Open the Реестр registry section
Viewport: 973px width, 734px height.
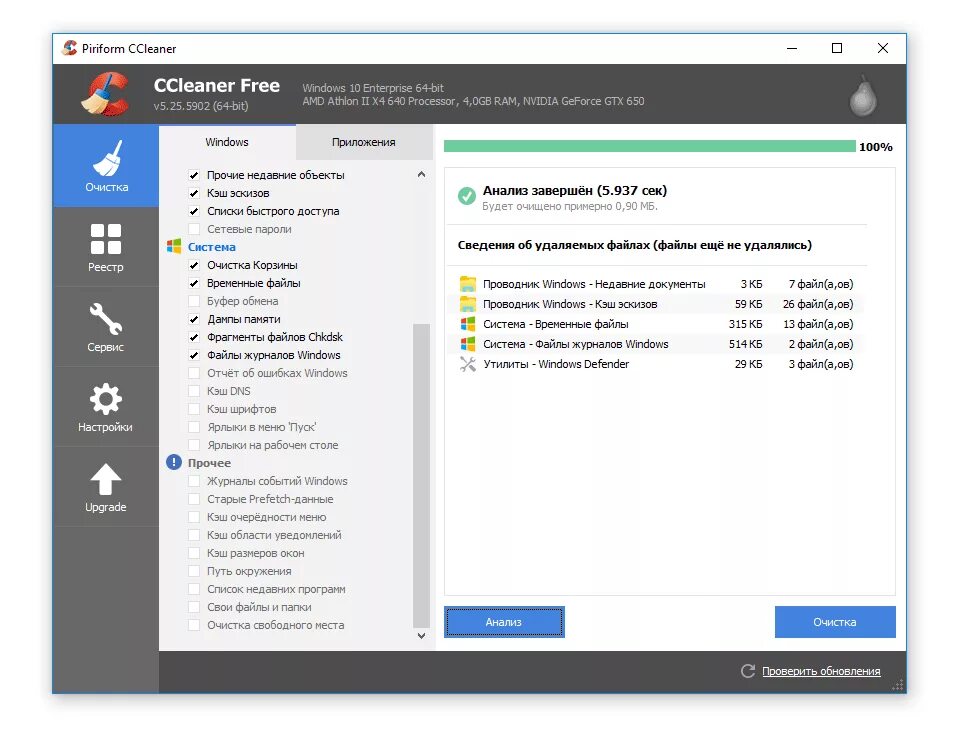tap(106, 246)
